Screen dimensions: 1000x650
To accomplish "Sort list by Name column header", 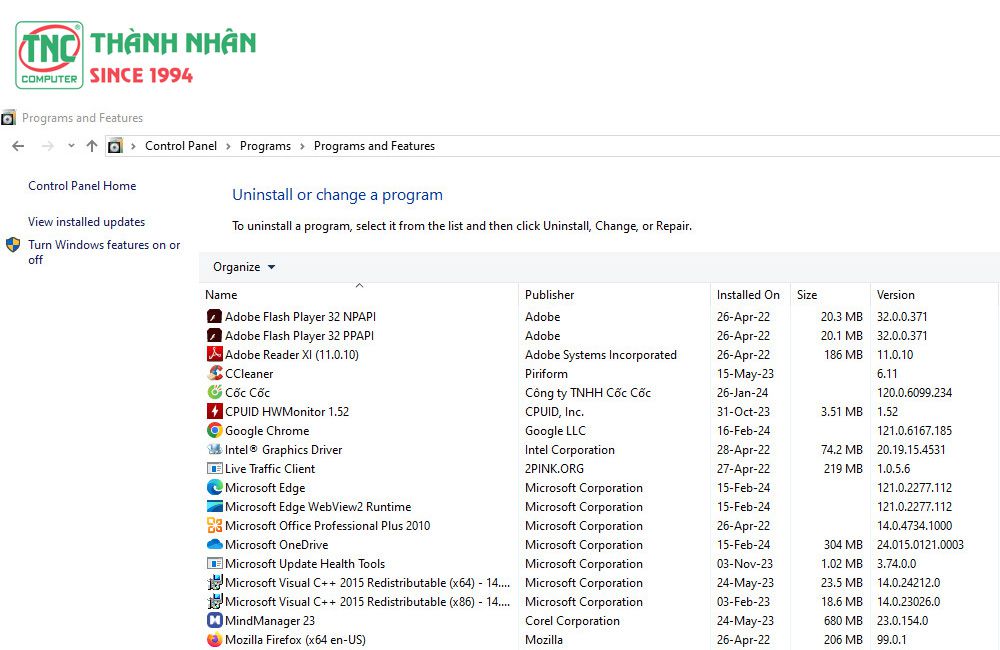I will [221, 295].
